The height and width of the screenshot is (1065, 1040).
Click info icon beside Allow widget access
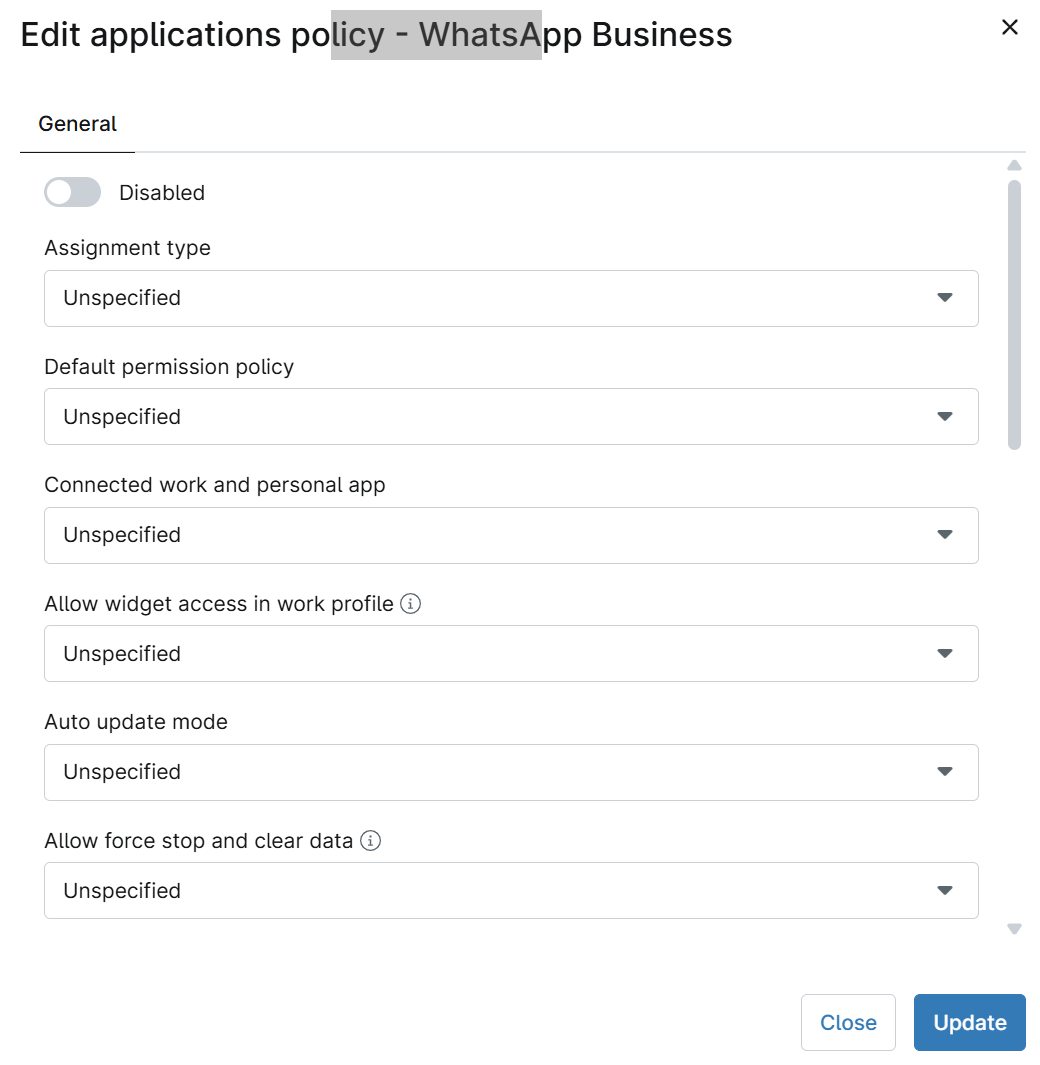pyautogui.click(x=410, y=604)
